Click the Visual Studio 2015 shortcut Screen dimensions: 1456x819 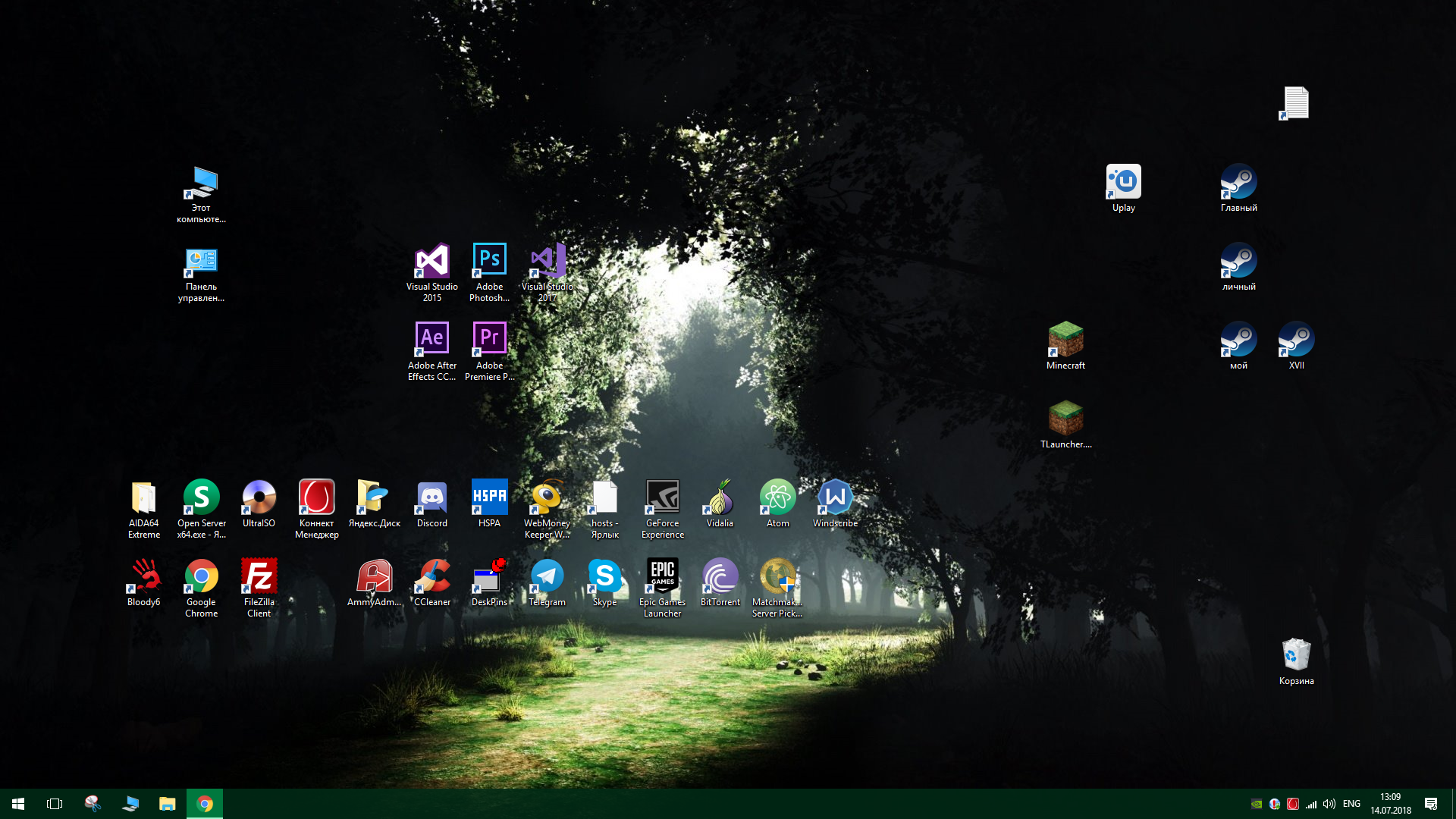point(431,262)
